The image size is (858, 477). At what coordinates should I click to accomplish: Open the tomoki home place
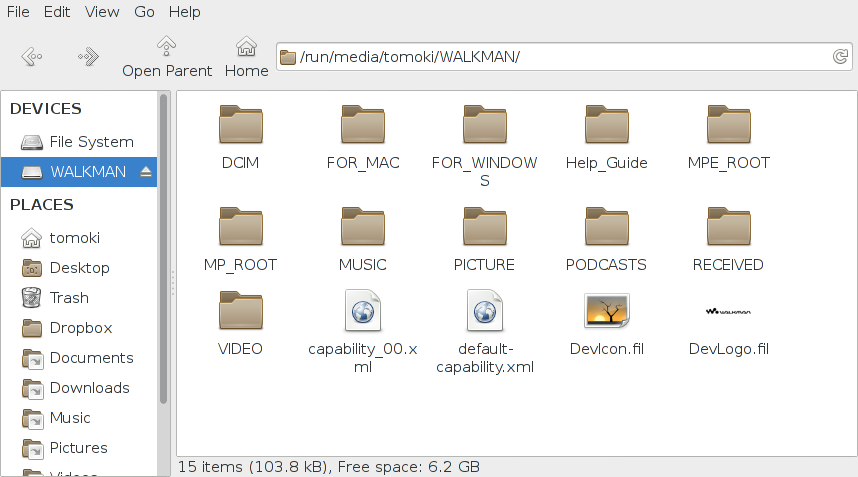coord(79,238)
